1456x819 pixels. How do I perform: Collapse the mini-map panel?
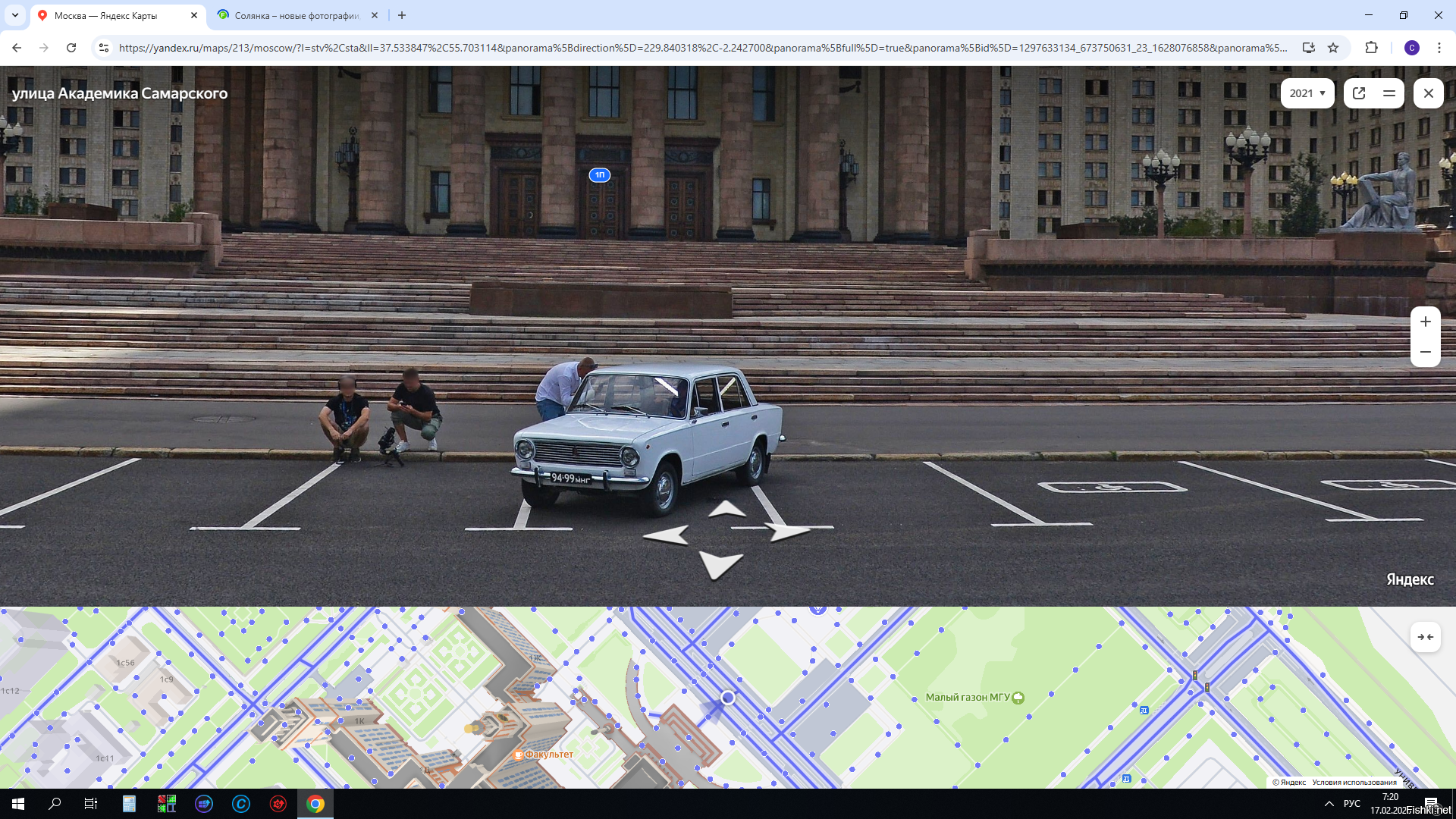[x=1425, y=637]
